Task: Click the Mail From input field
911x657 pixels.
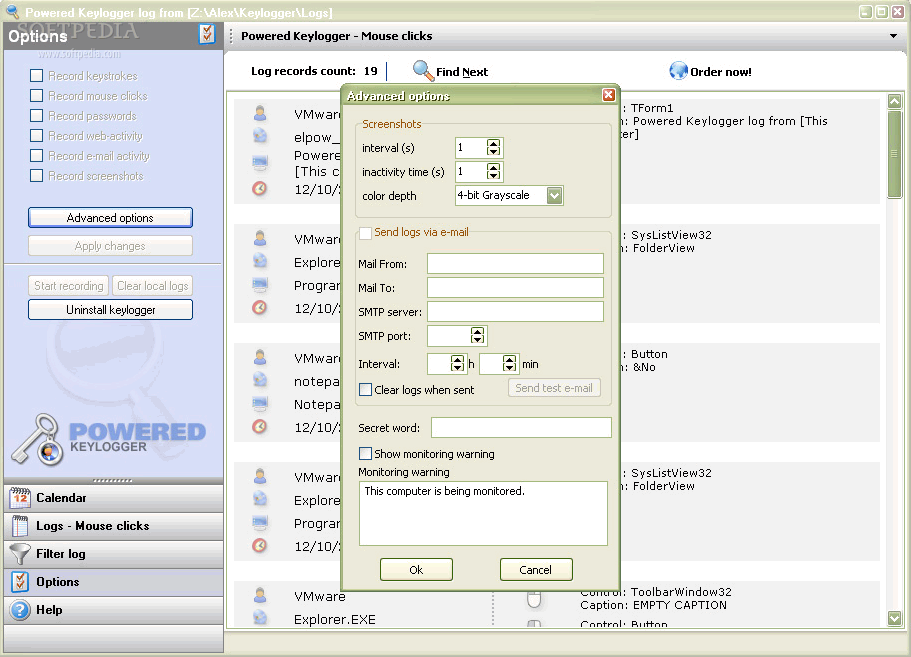Action: tap(515, 263)
